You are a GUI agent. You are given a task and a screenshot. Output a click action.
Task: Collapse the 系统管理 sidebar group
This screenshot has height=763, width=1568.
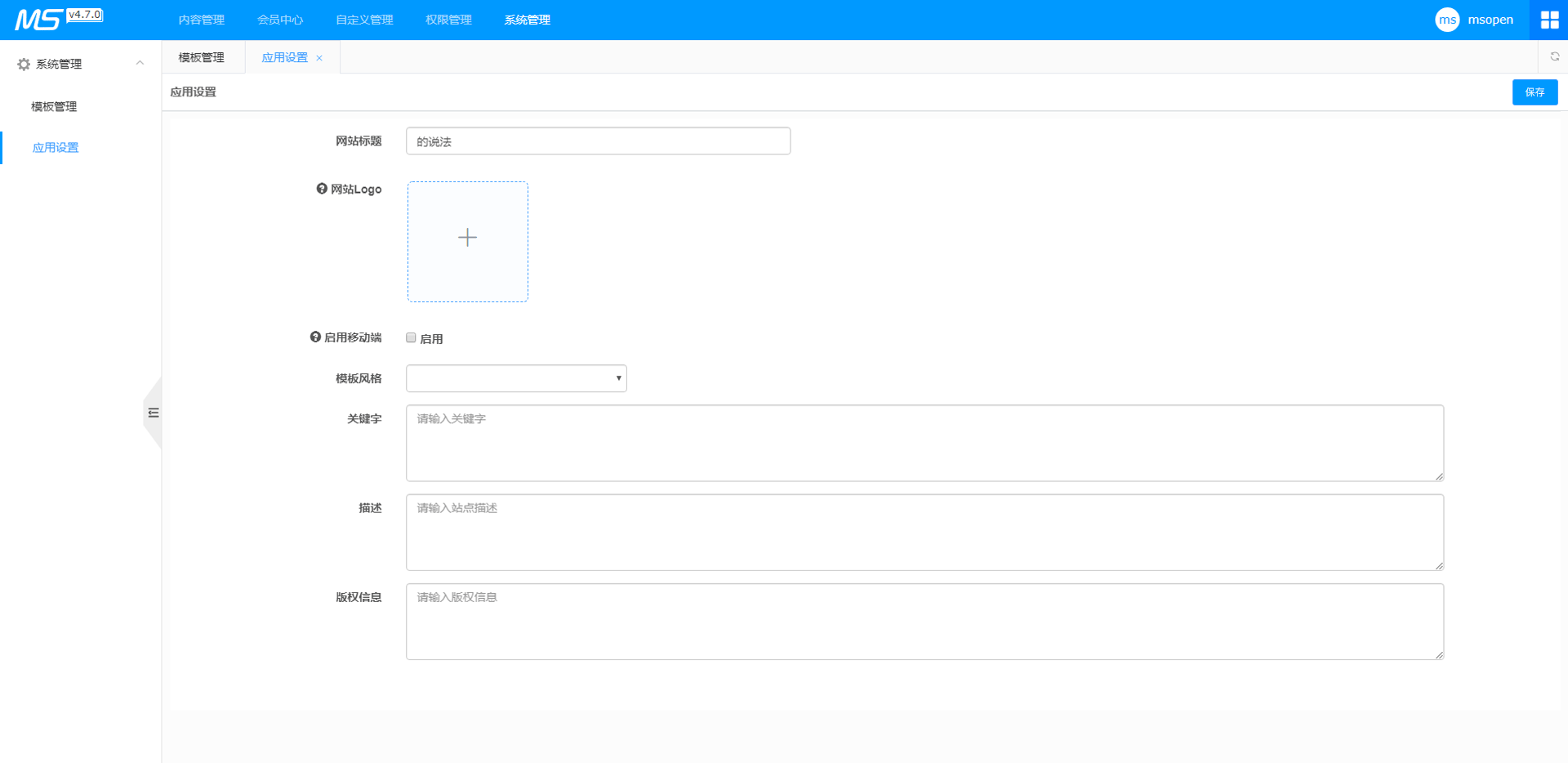point(140,64)
